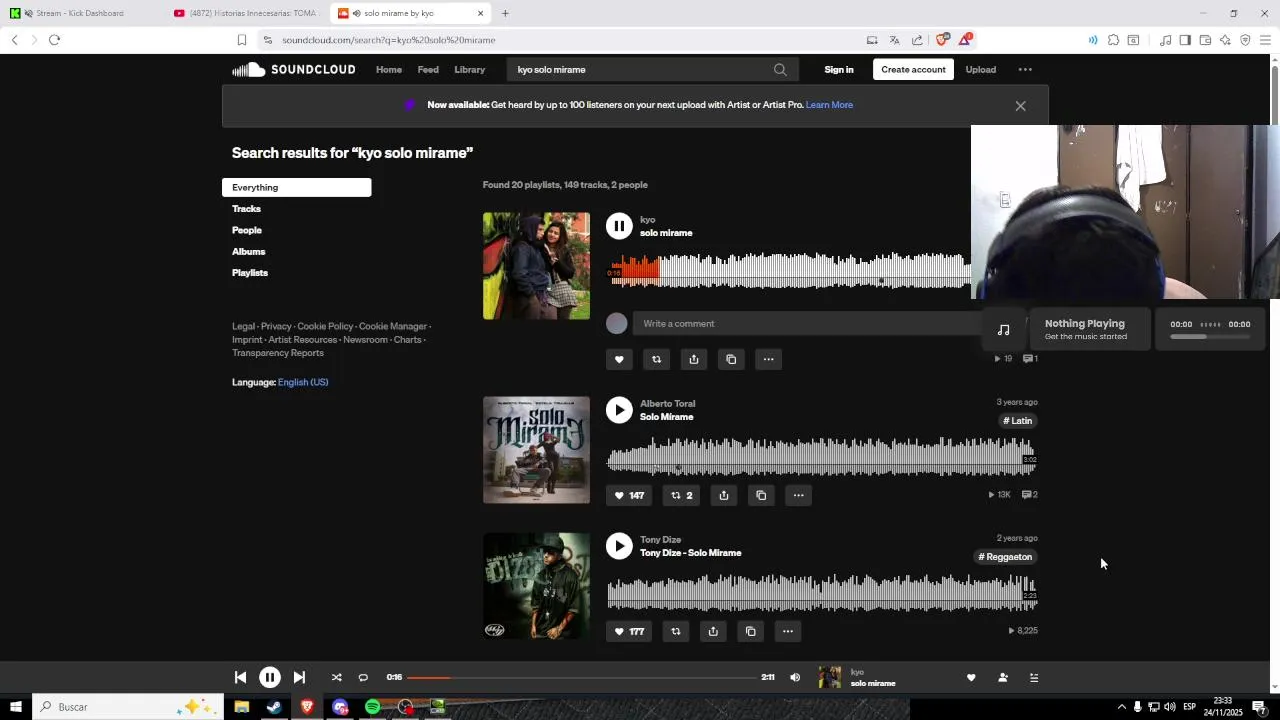The width and height of the screenshot is (1280, 720).
Task: Repost Alberto Toral track with 2 reposts
Action: coord(681,495)
